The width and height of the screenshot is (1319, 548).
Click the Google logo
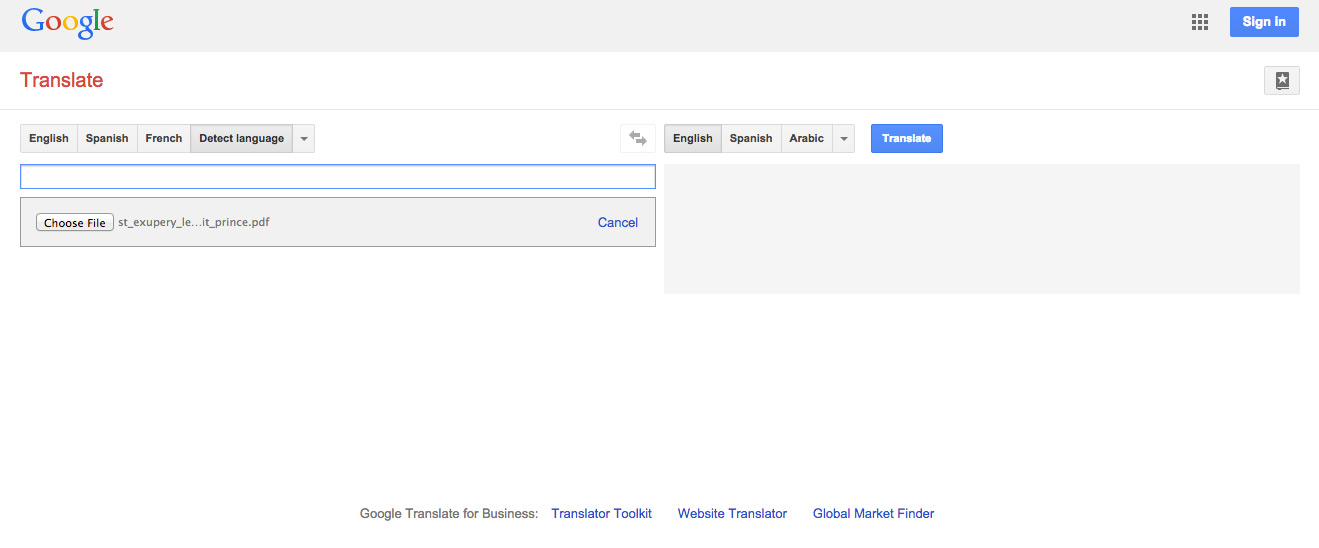pos(67,23)
